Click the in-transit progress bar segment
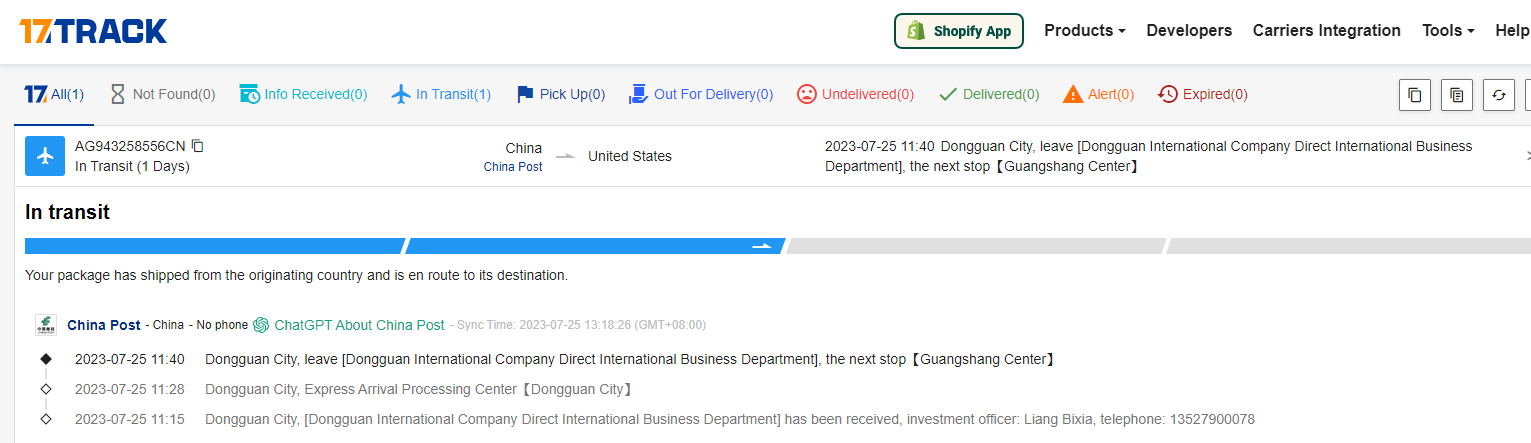Screen dimensions: 1531x443 click(x=594, y=246)
